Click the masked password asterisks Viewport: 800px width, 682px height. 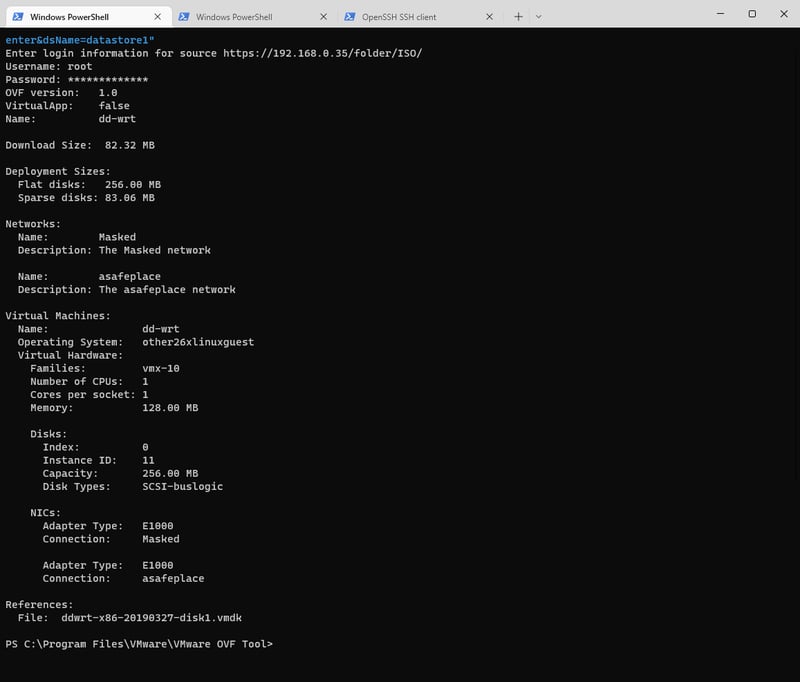click(x=108, y=79)
